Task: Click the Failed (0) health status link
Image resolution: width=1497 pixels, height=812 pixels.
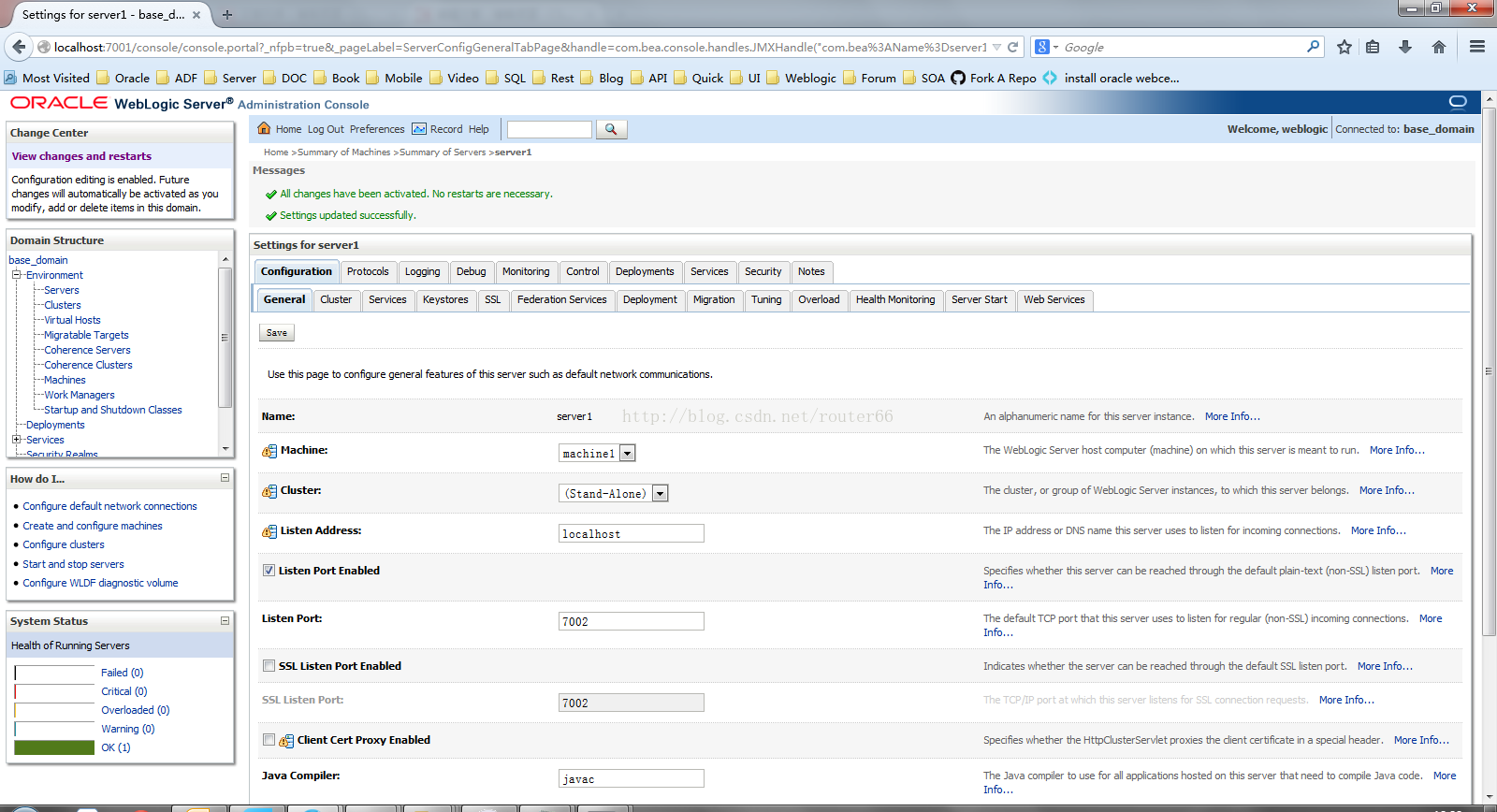Action: (x=123, y=673)
